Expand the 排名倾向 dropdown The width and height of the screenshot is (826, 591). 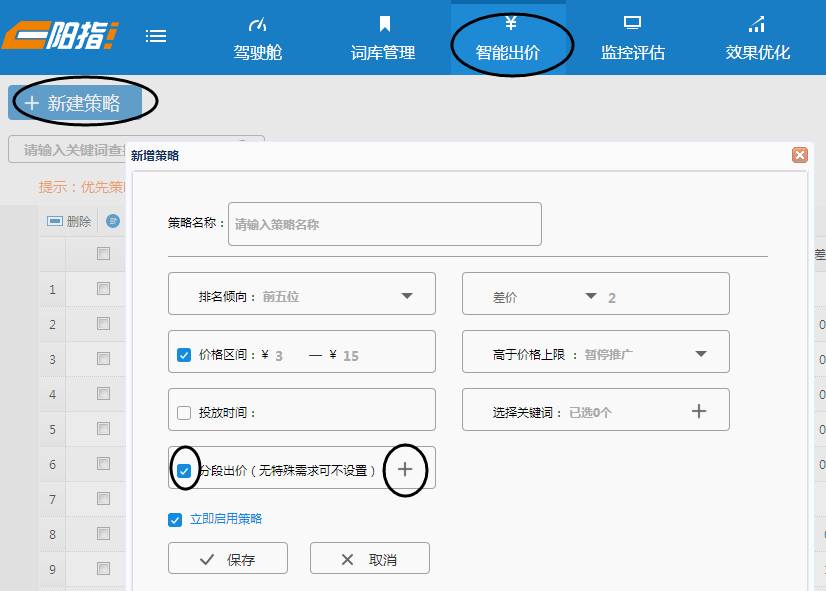coord(407,296)
